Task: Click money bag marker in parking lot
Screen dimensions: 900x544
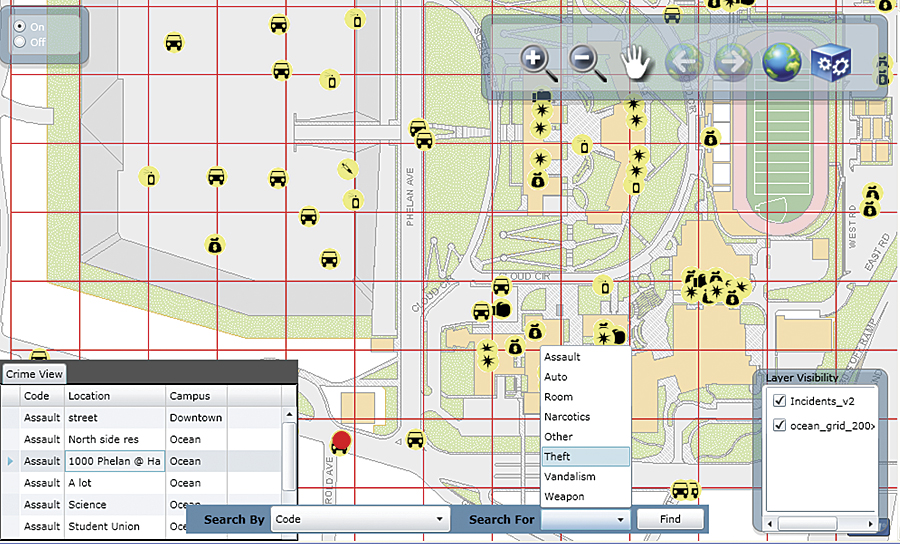Action: (215, 245)
